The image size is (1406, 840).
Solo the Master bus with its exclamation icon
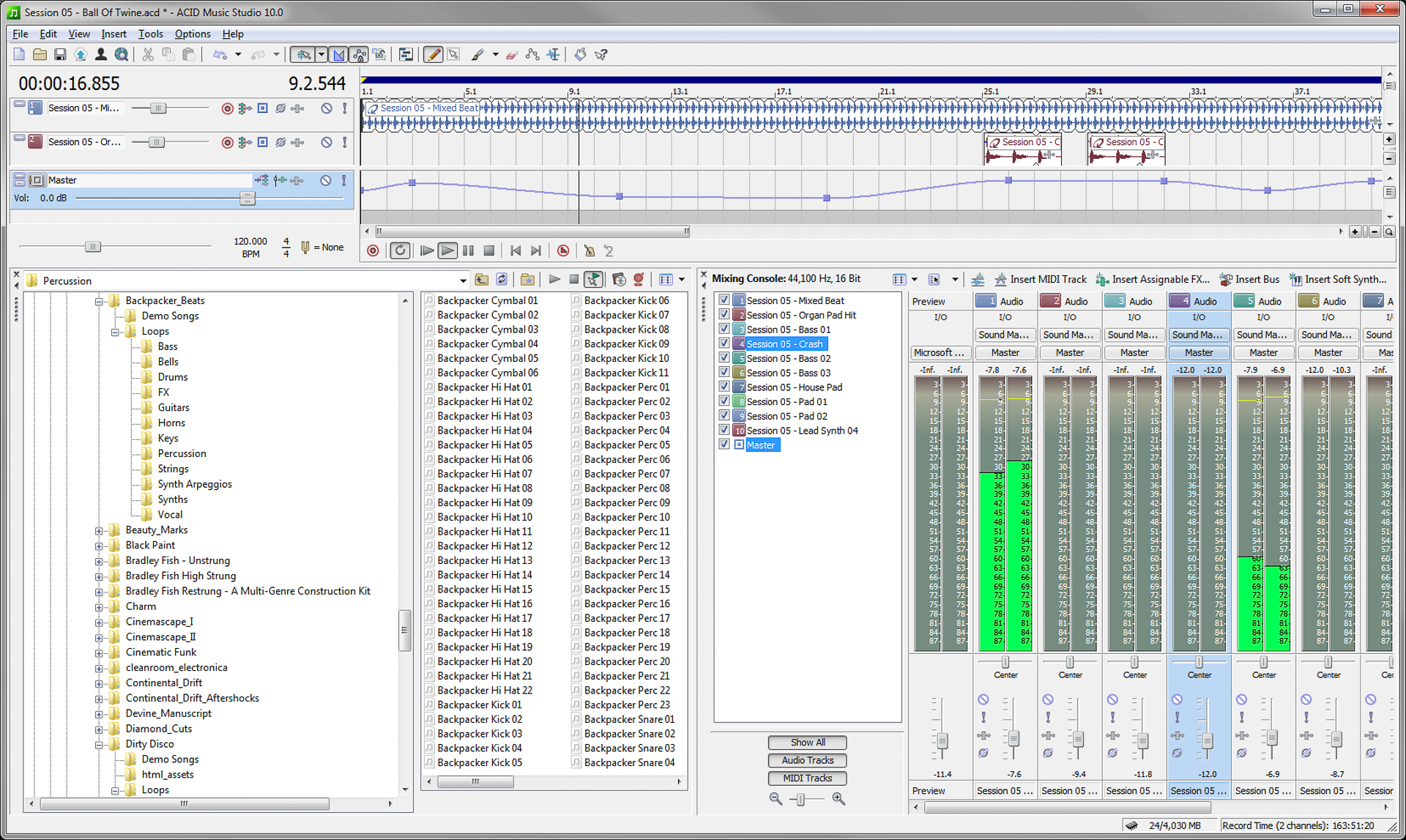coord(344,179)
